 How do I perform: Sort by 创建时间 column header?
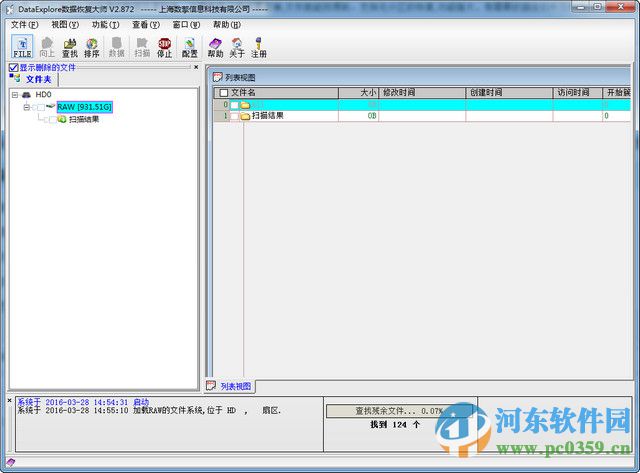(x=509, y=93)
